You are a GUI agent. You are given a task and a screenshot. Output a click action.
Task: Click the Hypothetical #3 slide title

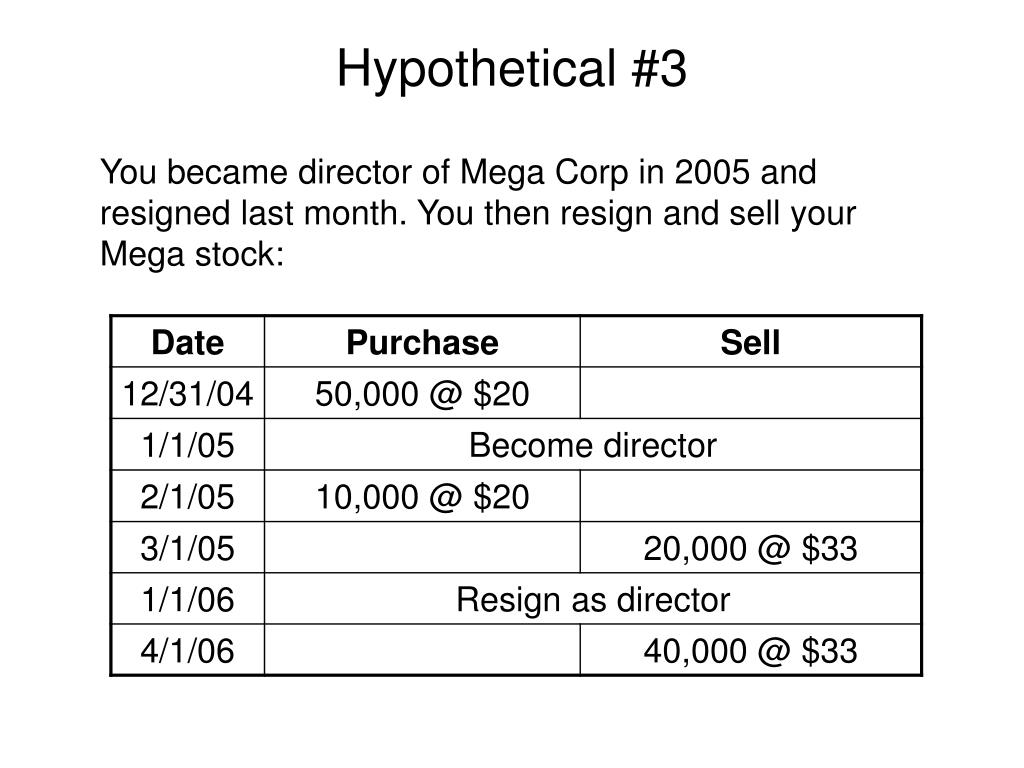pyautogui.click(x=511, y=69)
